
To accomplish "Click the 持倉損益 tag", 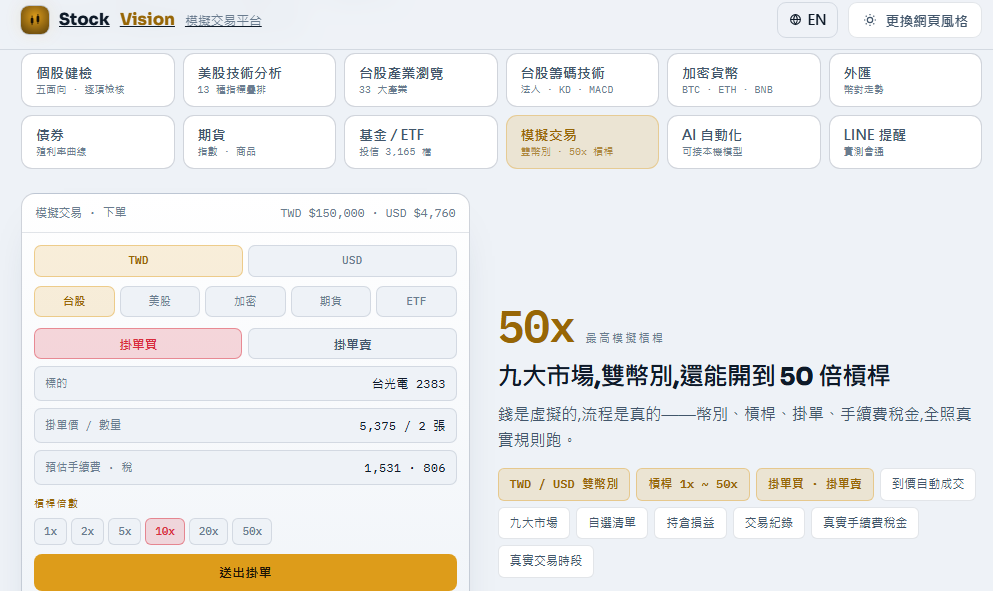I will click(690, 523).
